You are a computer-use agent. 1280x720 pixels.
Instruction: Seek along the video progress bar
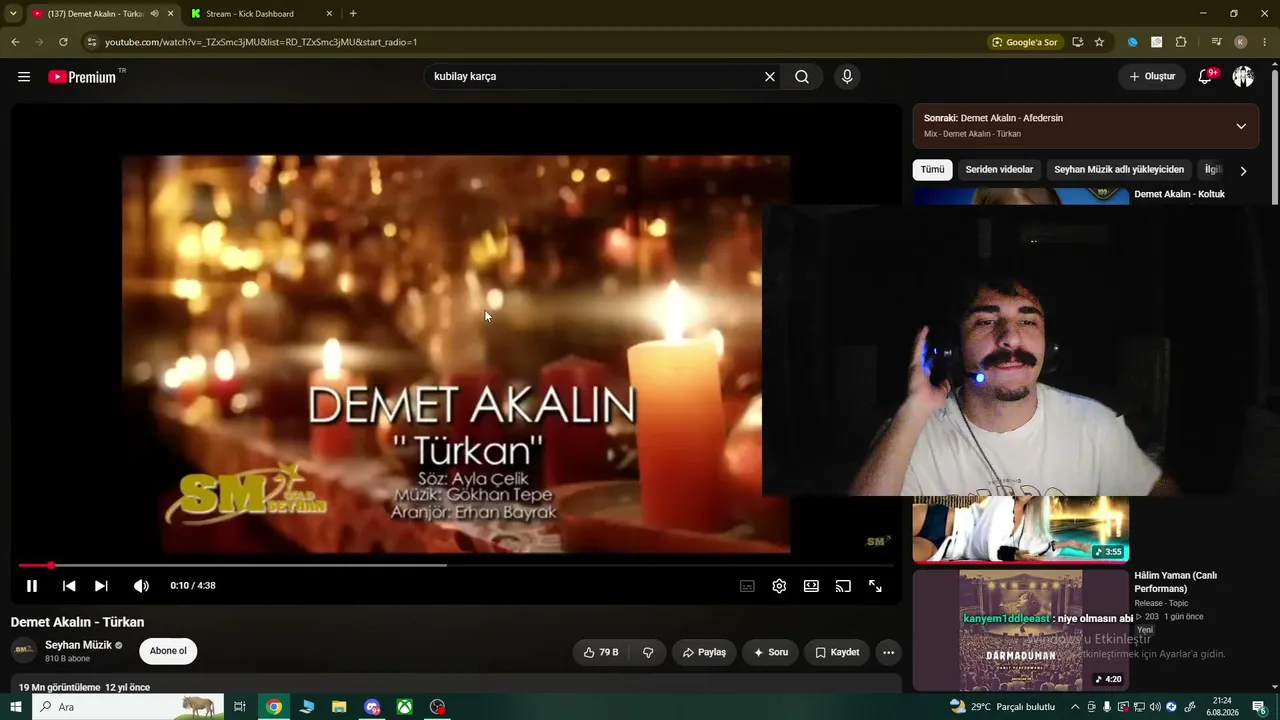[x=455, y=565]
